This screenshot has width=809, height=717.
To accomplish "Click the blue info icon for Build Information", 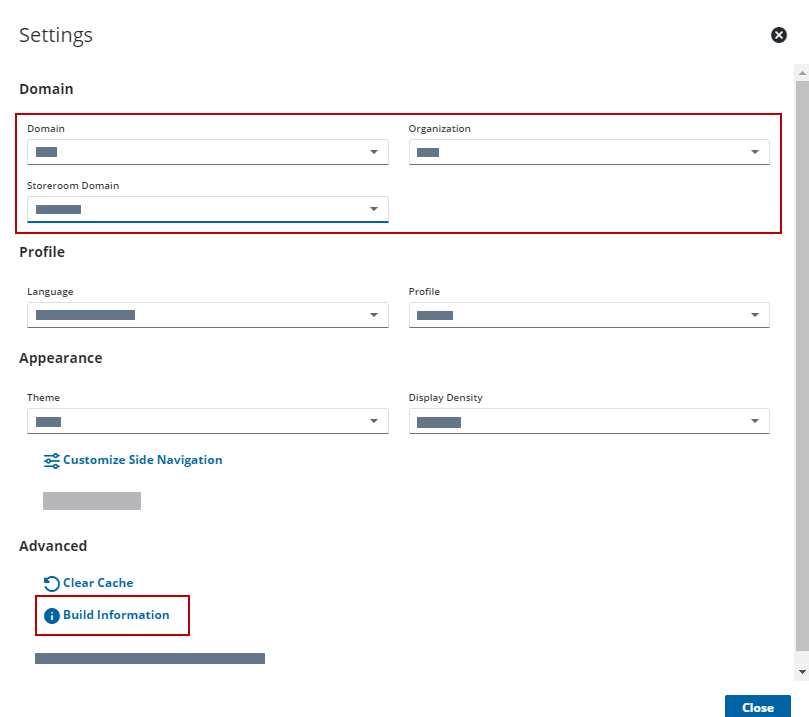I will click(x=52, y=615).
